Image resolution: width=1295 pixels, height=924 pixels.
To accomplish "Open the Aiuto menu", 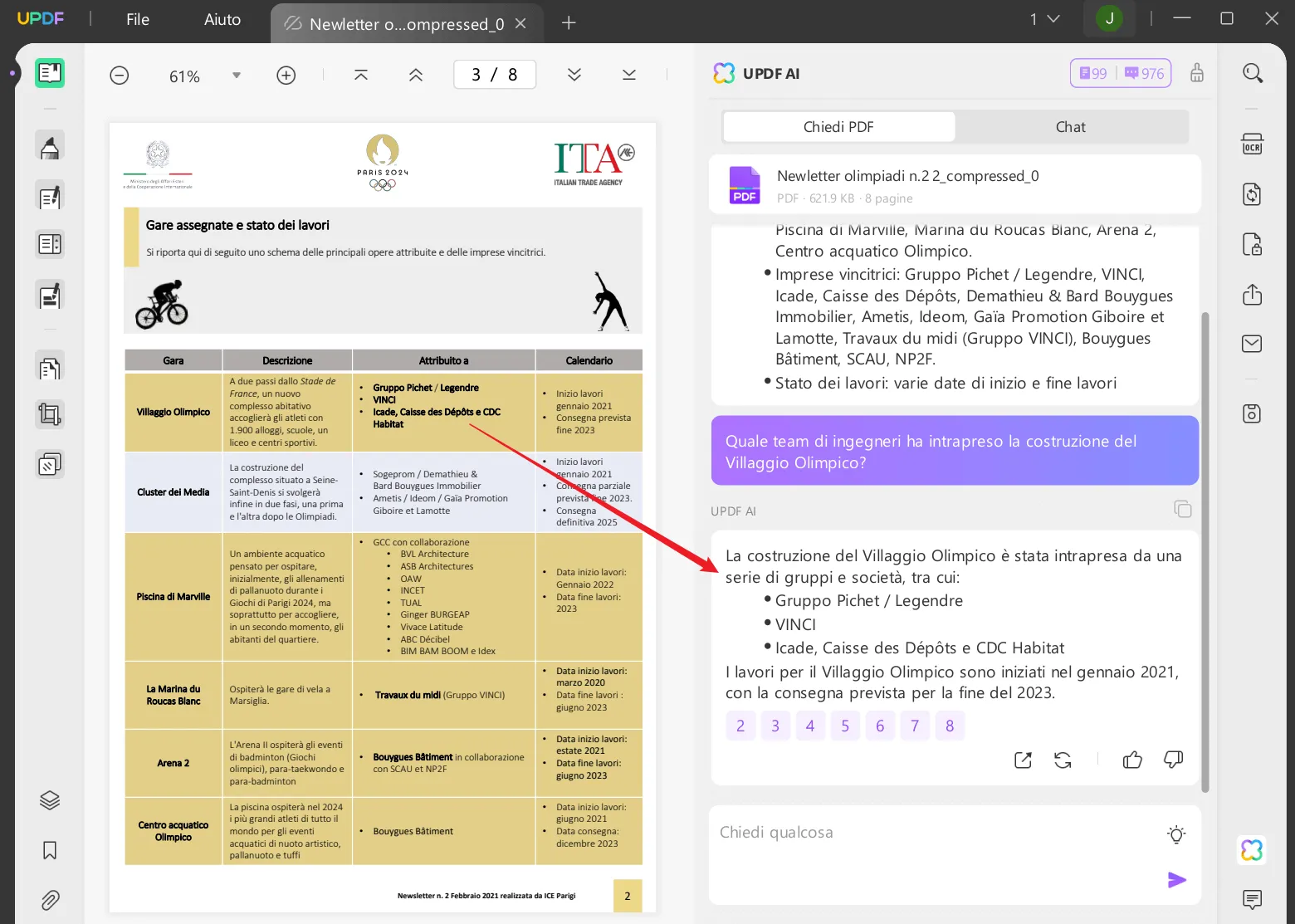I will click(x=222, y=20).
